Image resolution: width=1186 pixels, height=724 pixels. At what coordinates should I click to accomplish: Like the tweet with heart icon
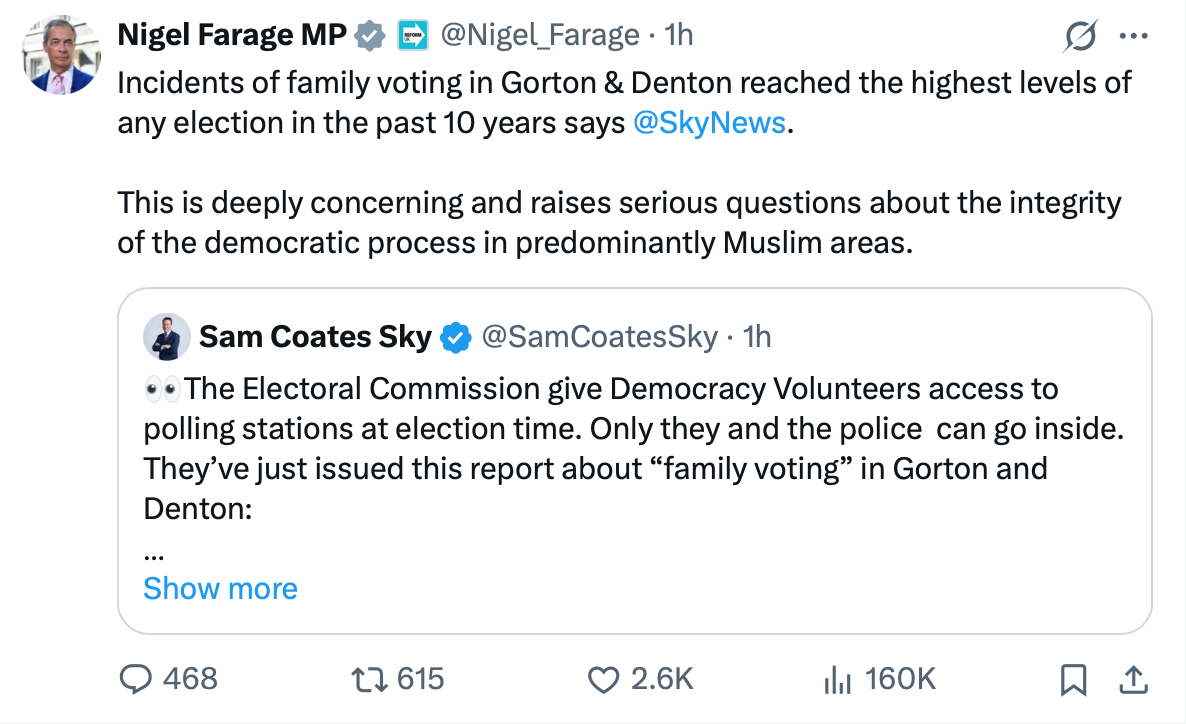pyautogui.click(x=602, y=680)
